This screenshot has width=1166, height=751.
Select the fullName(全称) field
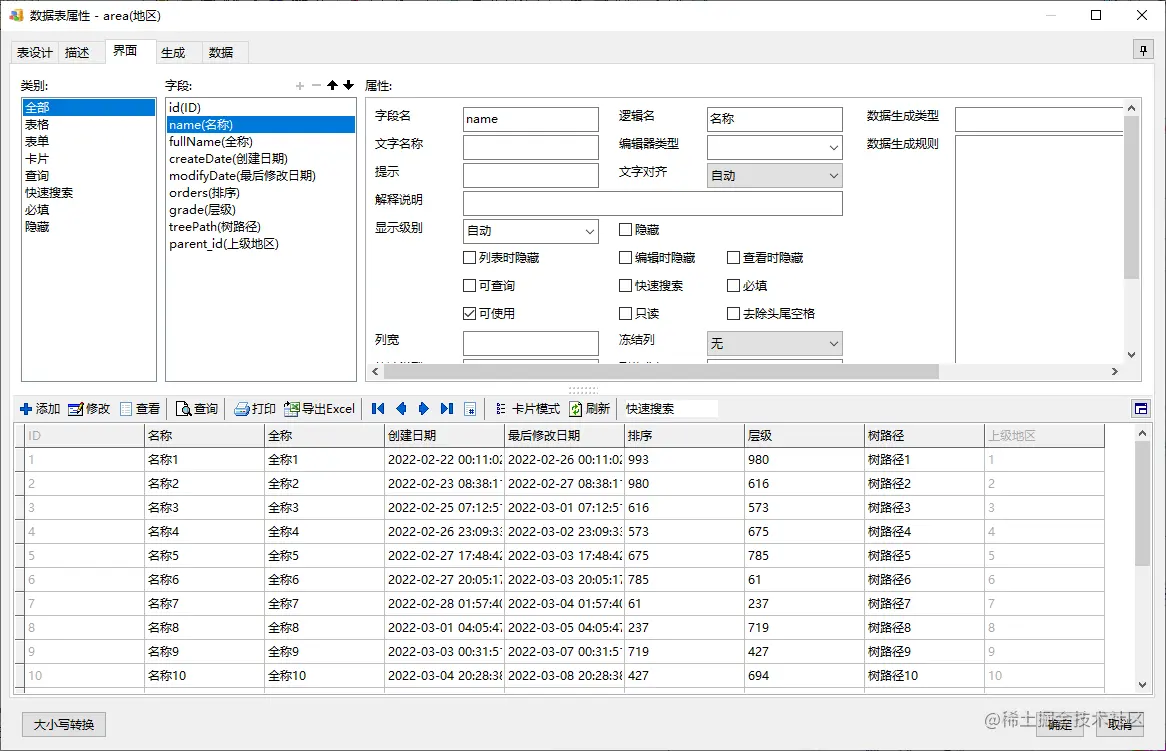(x=260, y=141)
